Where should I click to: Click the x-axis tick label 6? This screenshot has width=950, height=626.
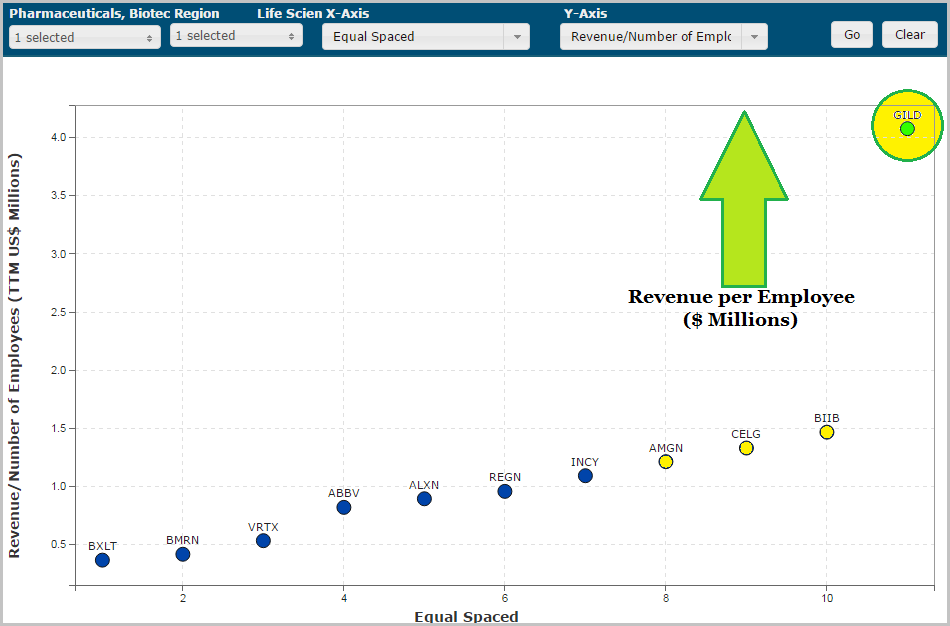pyautogui.click(x=504, y=598)
